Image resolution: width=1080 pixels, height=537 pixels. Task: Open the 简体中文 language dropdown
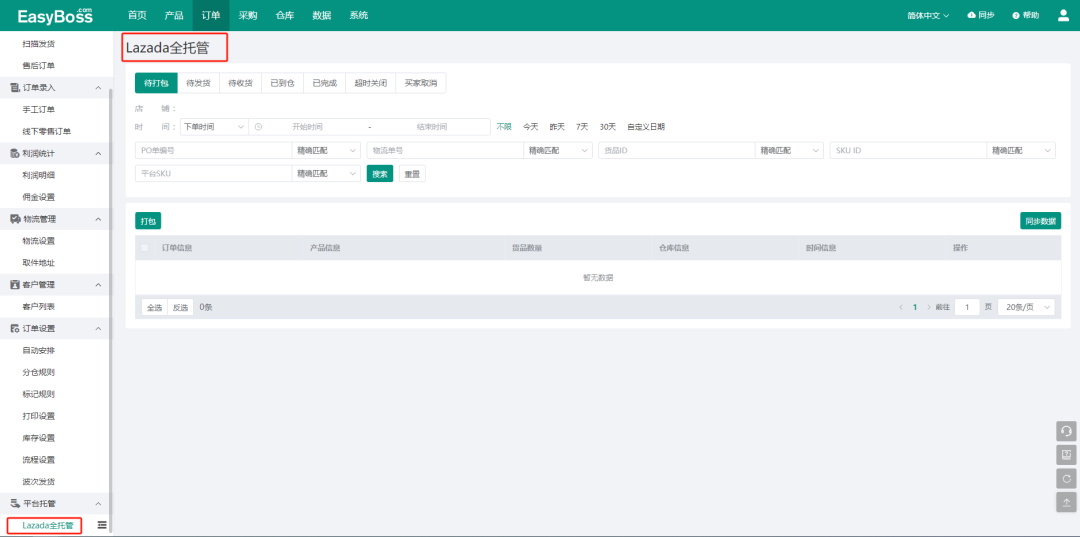(x=928, y=15)
